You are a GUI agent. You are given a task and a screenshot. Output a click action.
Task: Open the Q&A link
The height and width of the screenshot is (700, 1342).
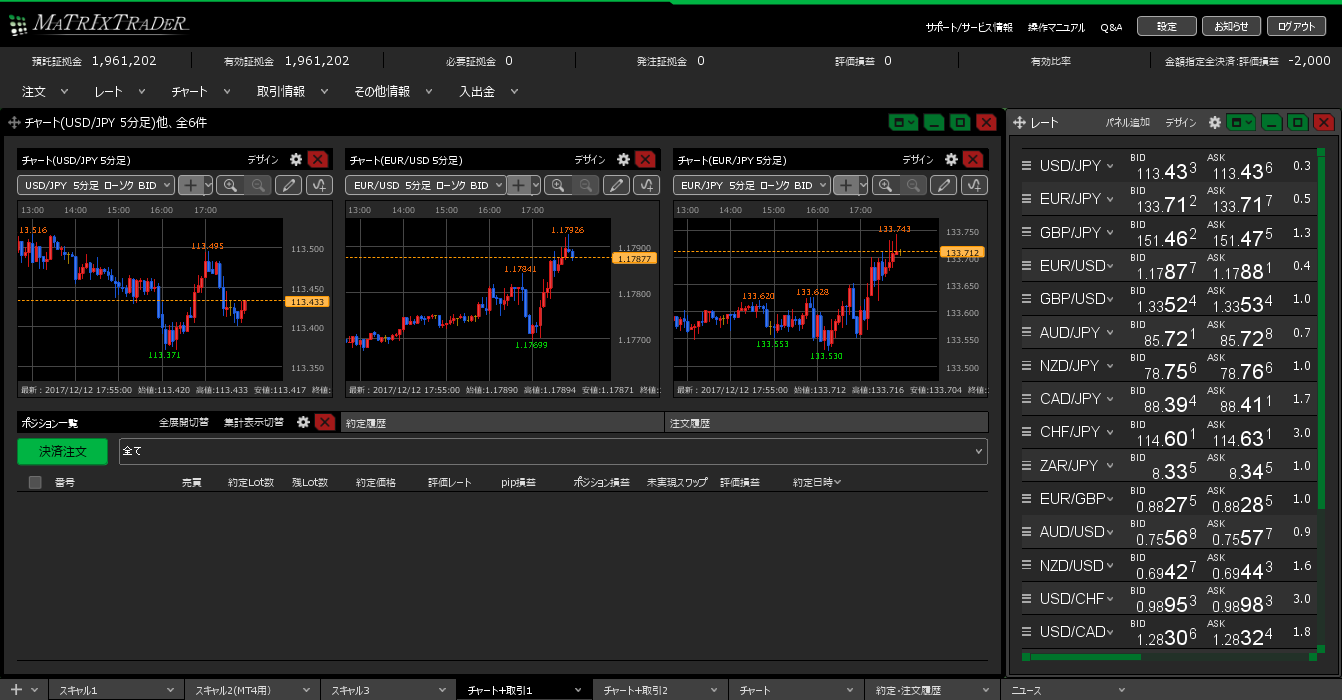(x=1111, y=28)
